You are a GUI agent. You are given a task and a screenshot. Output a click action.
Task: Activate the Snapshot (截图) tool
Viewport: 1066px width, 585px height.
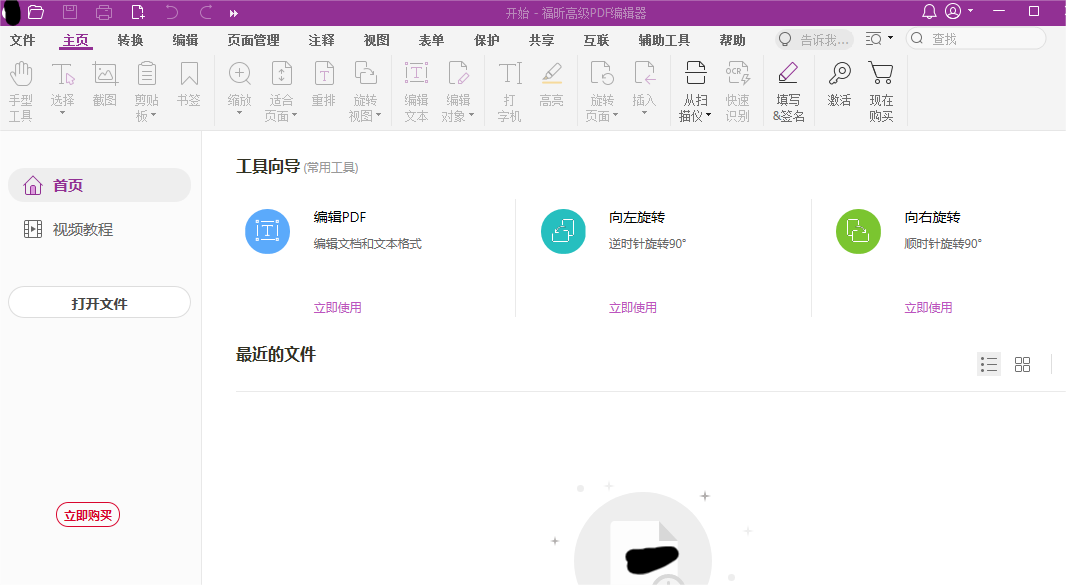[x=104, y=88]
